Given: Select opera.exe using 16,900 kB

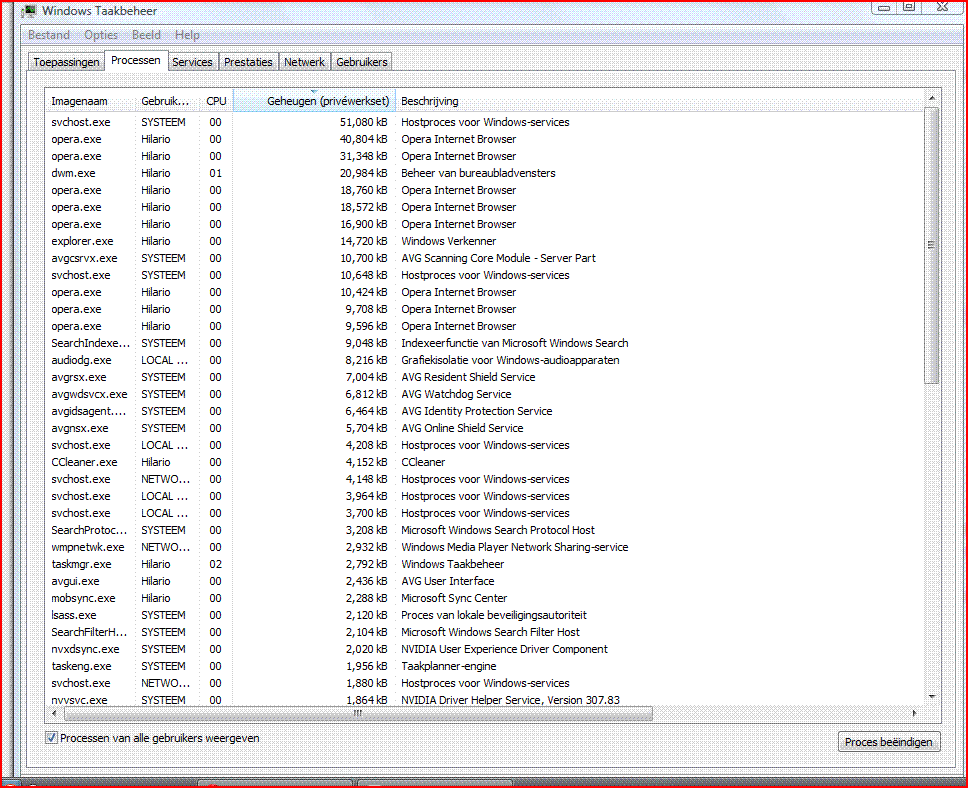Looking at the screenshot, I should pyautogui.click(x=484, y=224).
